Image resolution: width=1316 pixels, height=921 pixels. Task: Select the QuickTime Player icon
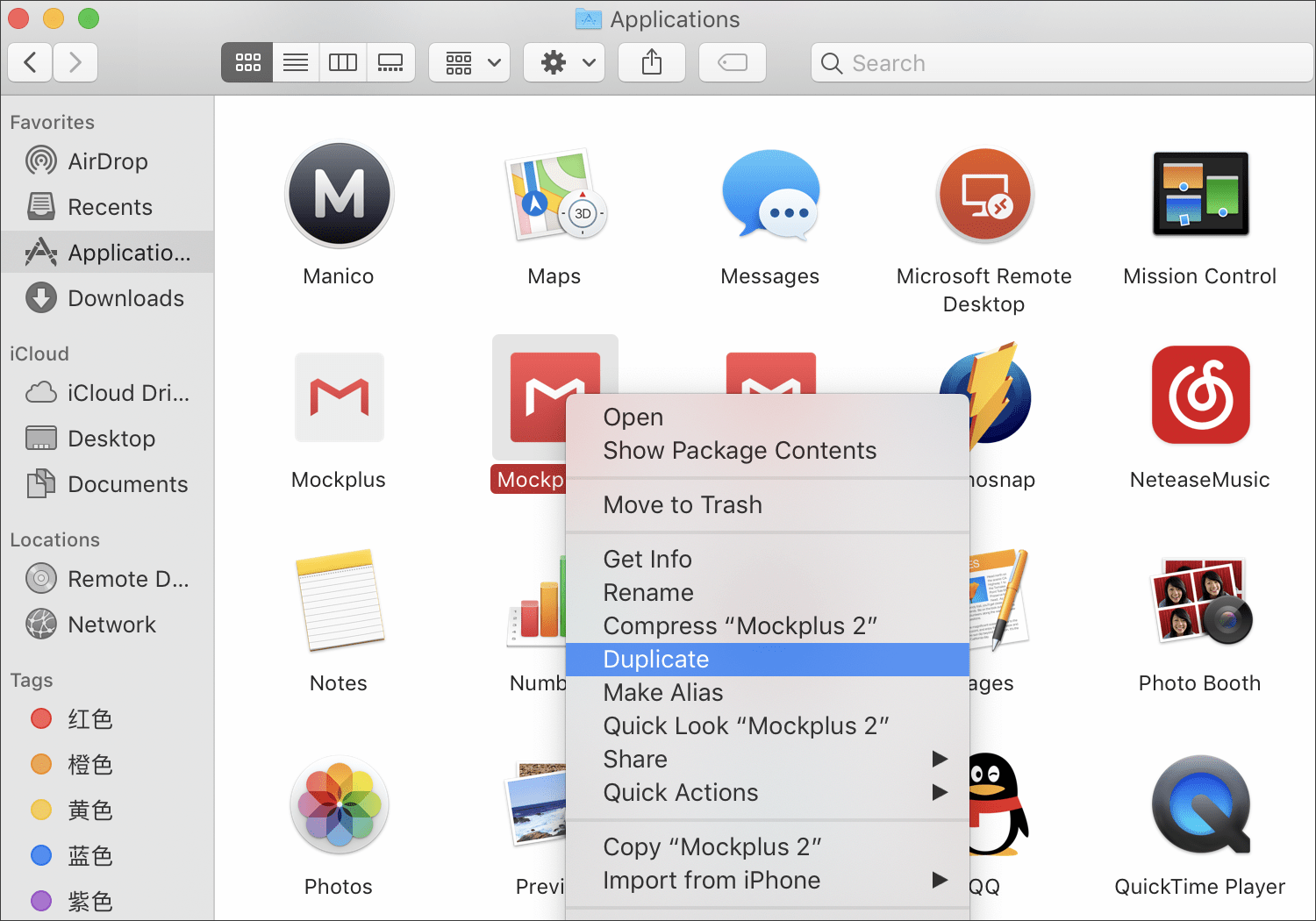1200,804
